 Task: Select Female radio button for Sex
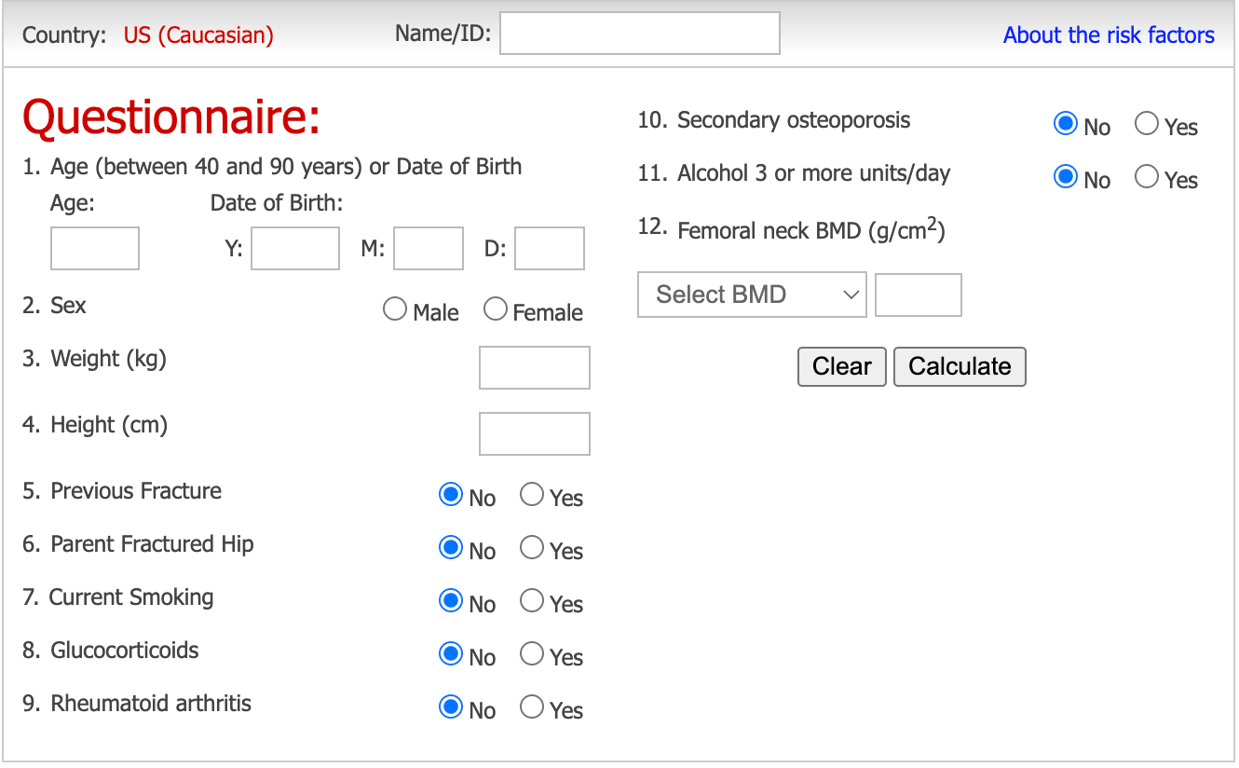coord(495,311)
